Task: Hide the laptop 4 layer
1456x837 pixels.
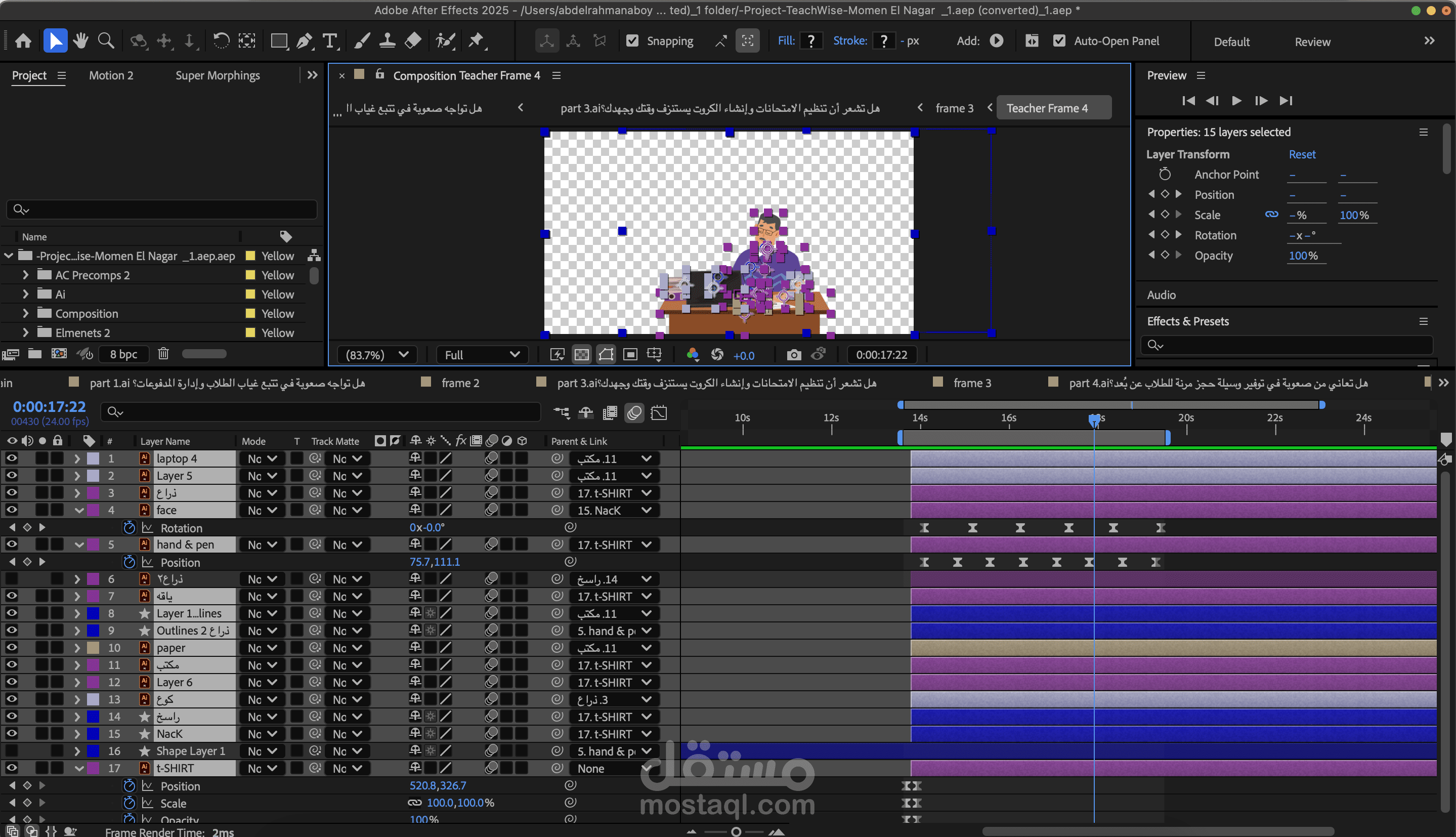Action: point(12,458)
